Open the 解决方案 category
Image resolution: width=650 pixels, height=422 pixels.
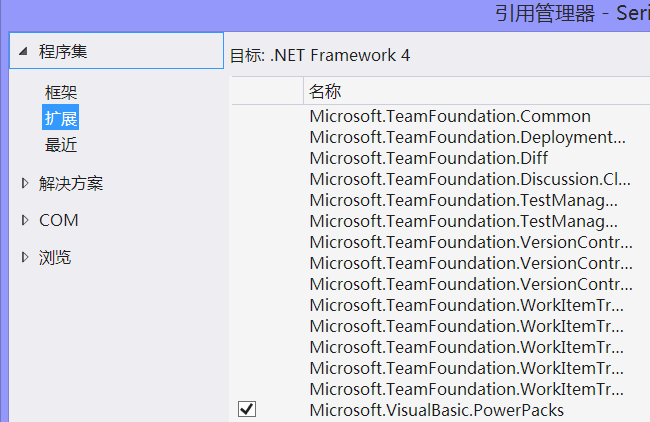tap(70, 183)
